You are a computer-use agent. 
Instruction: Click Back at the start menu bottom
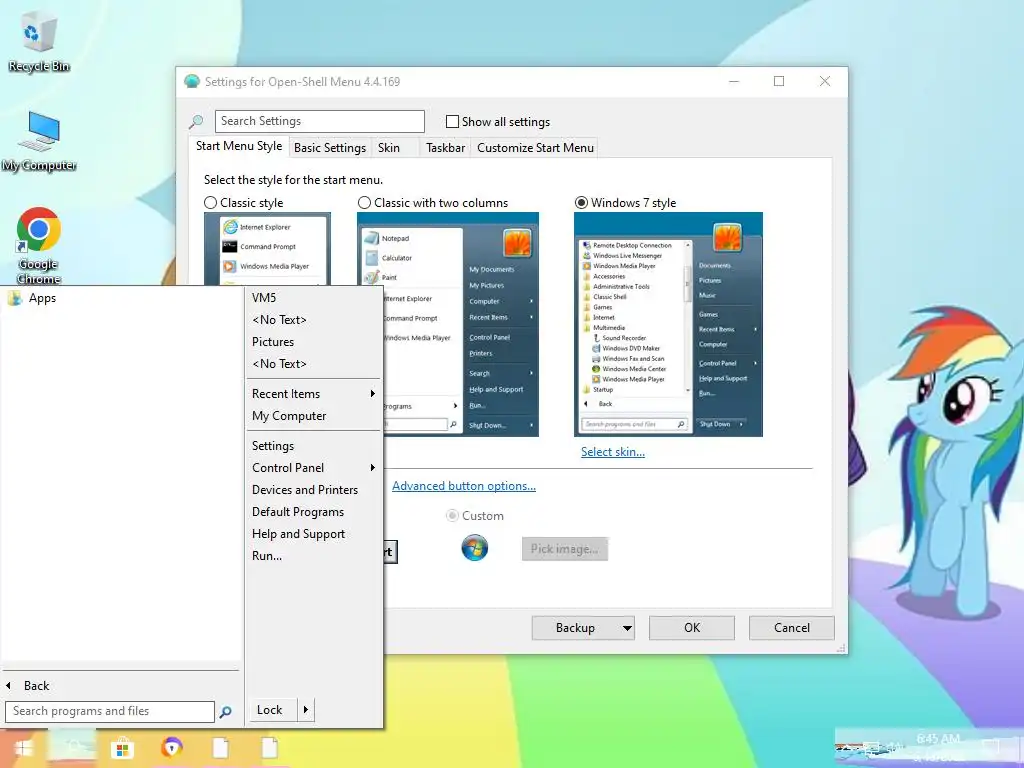[x=37, y=686]
